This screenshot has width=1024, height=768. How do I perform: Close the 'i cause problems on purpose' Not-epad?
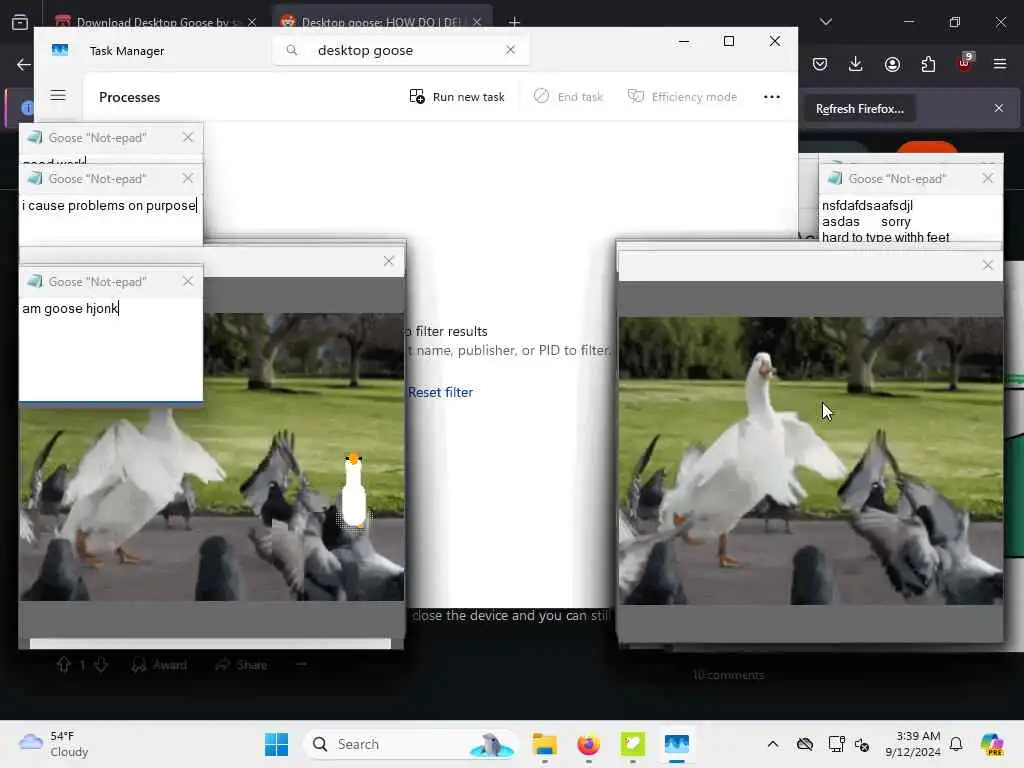188,178
